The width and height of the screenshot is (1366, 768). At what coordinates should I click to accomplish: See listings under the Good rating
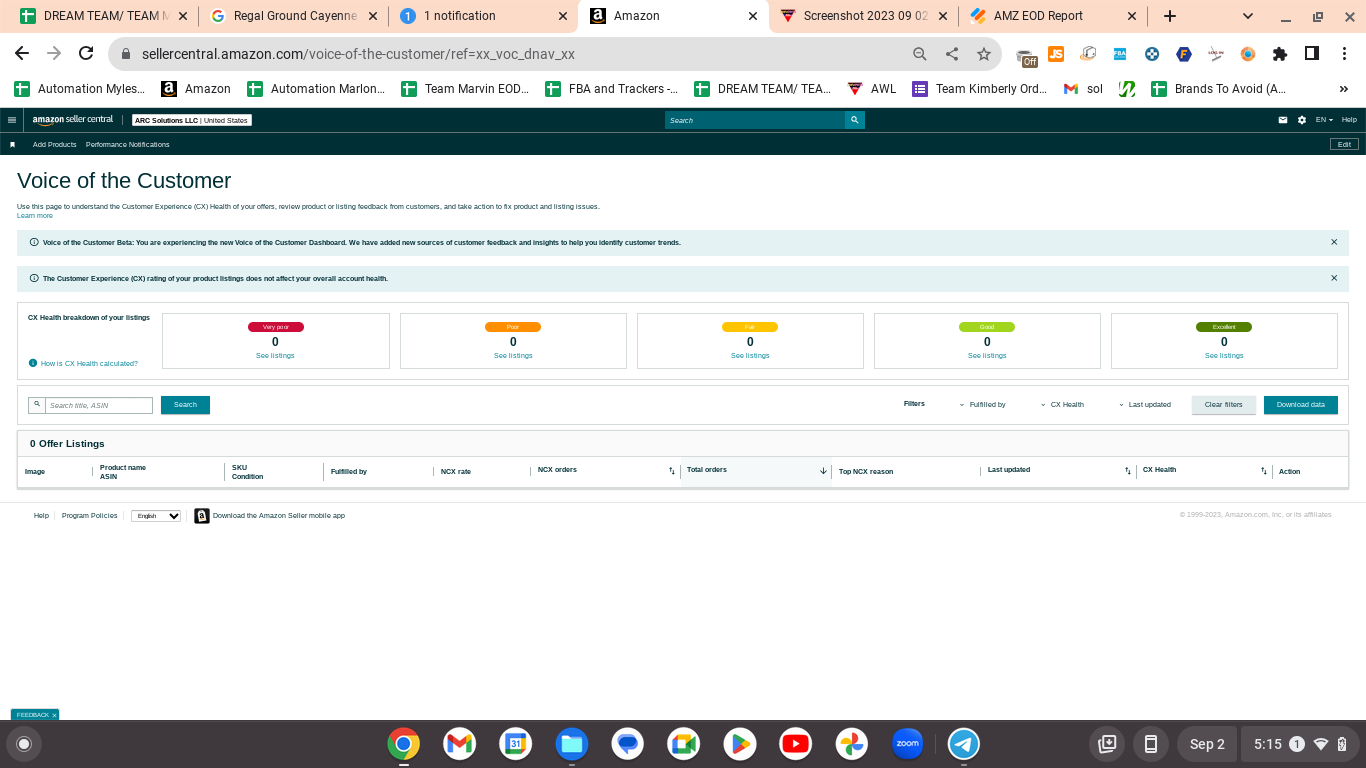coord(987,356)
